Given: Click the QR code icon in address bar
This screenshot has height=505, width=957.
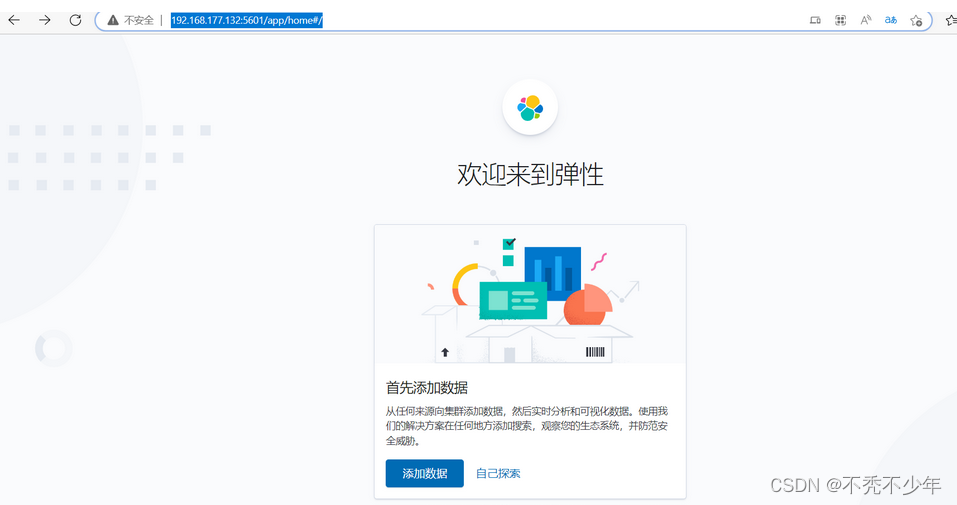Looking at the screenshot, I should click(x=840, y=20).
